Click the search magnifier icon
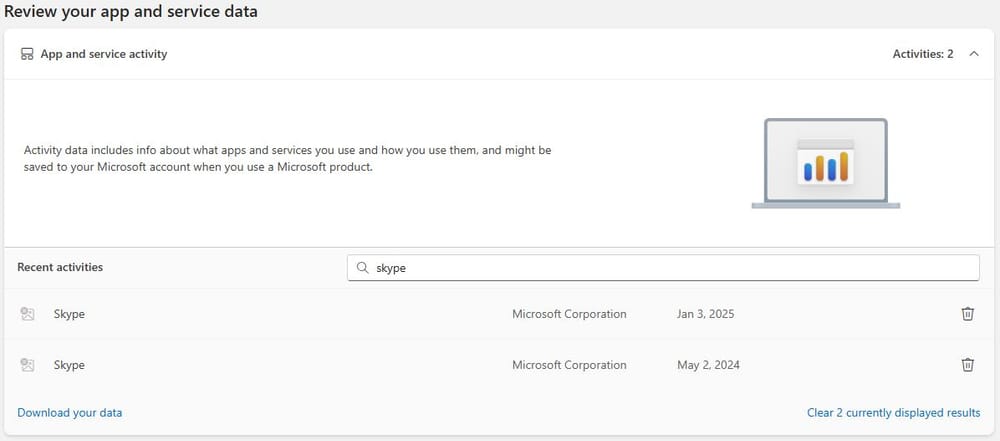The width and height of the screenshot is (1000, 441). click(362, 268)
